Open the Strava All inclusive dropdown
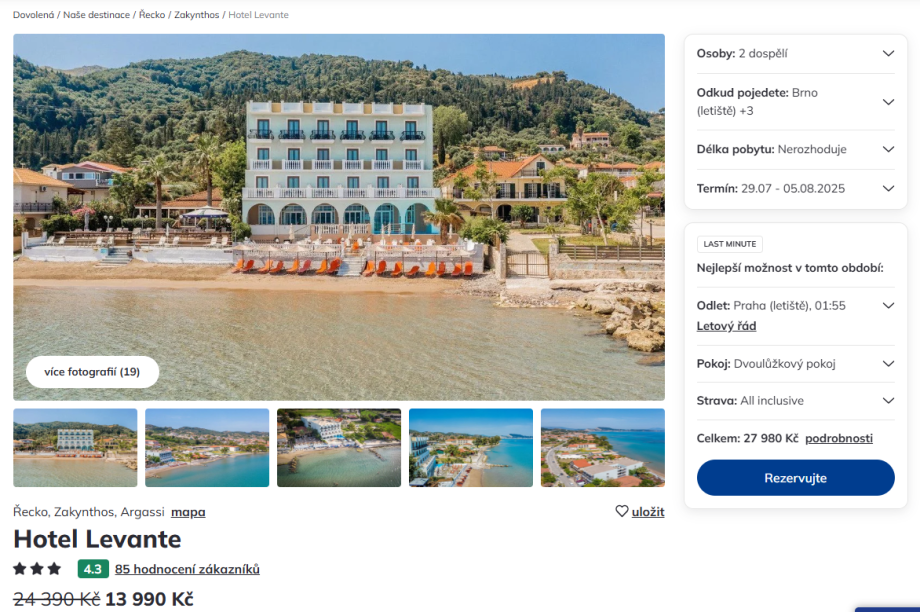Screen dimensions: 920x612 pyautogui.click(x=888, y=401)
